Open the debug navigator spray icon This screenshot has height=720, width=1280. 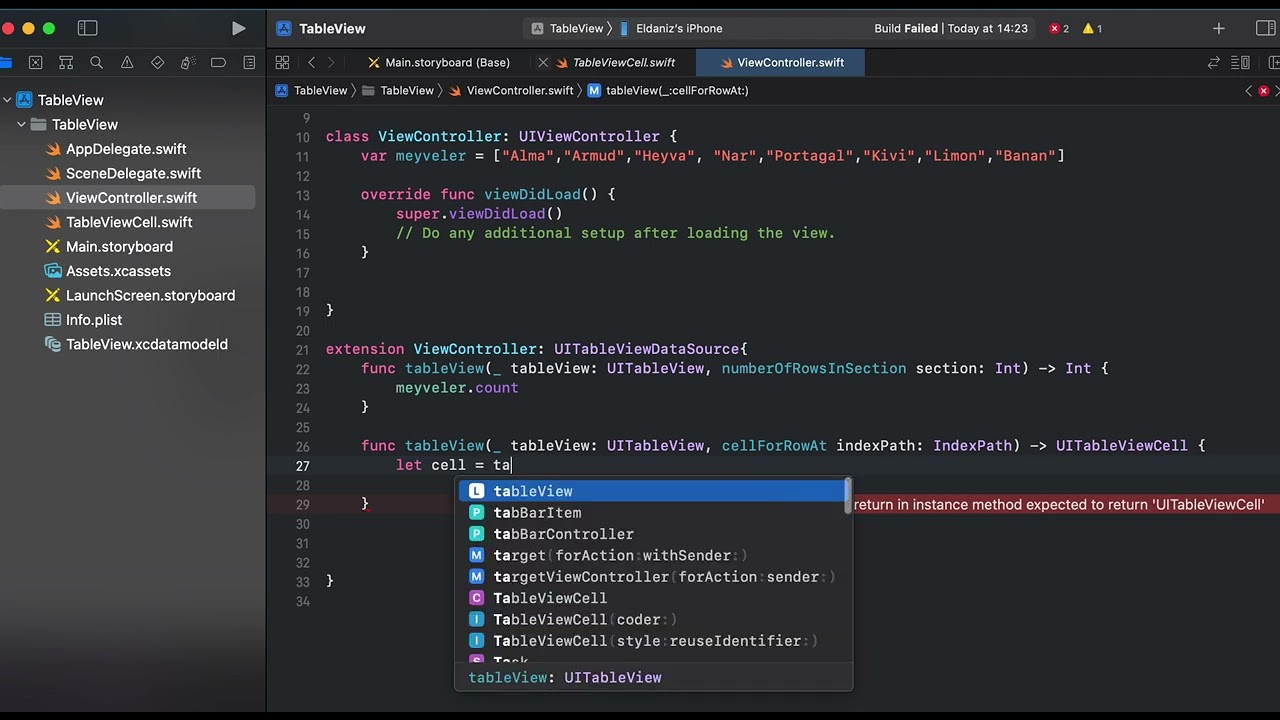point(188,62)
